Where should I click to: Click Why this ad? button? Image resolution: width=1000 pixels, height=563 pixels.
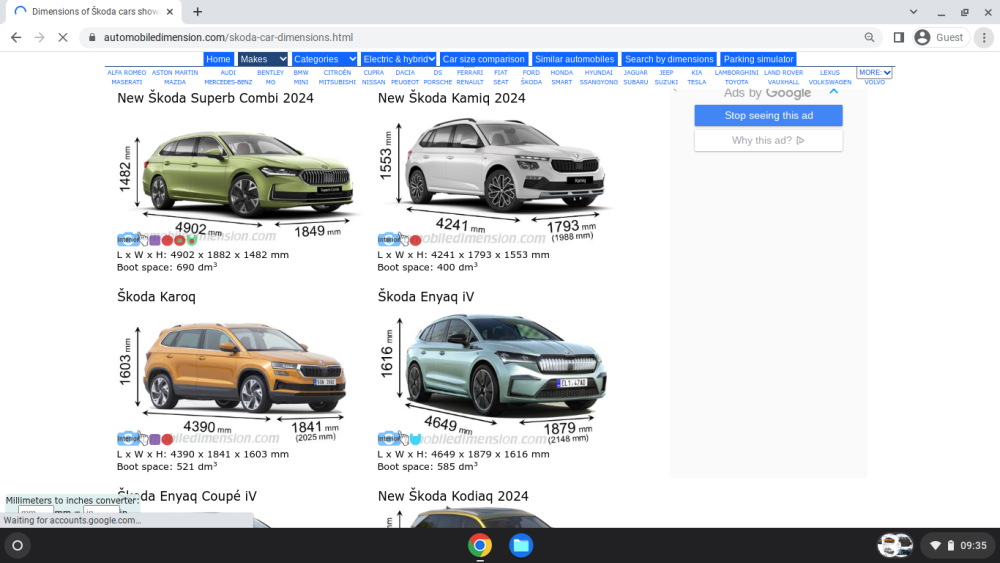768,140
